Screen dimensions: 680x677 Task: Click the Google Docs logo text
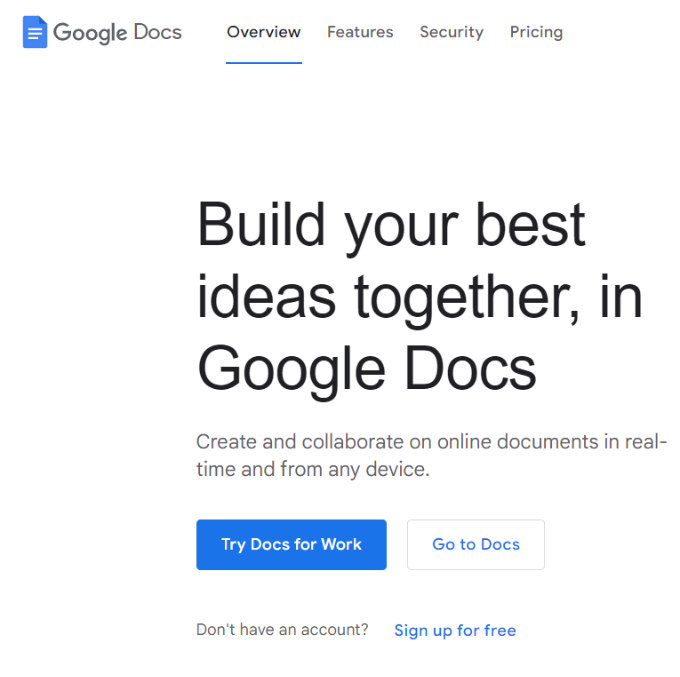tap(118, 33)
